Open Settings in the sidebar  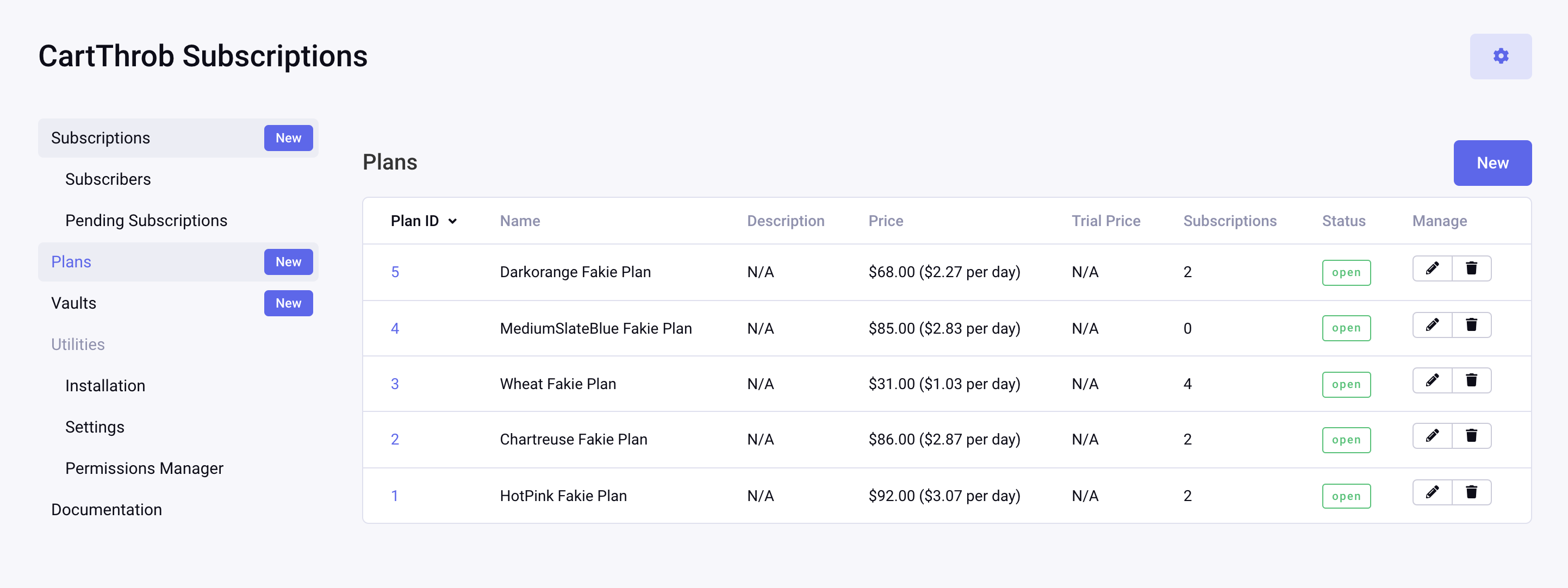[x=95, y=427]
